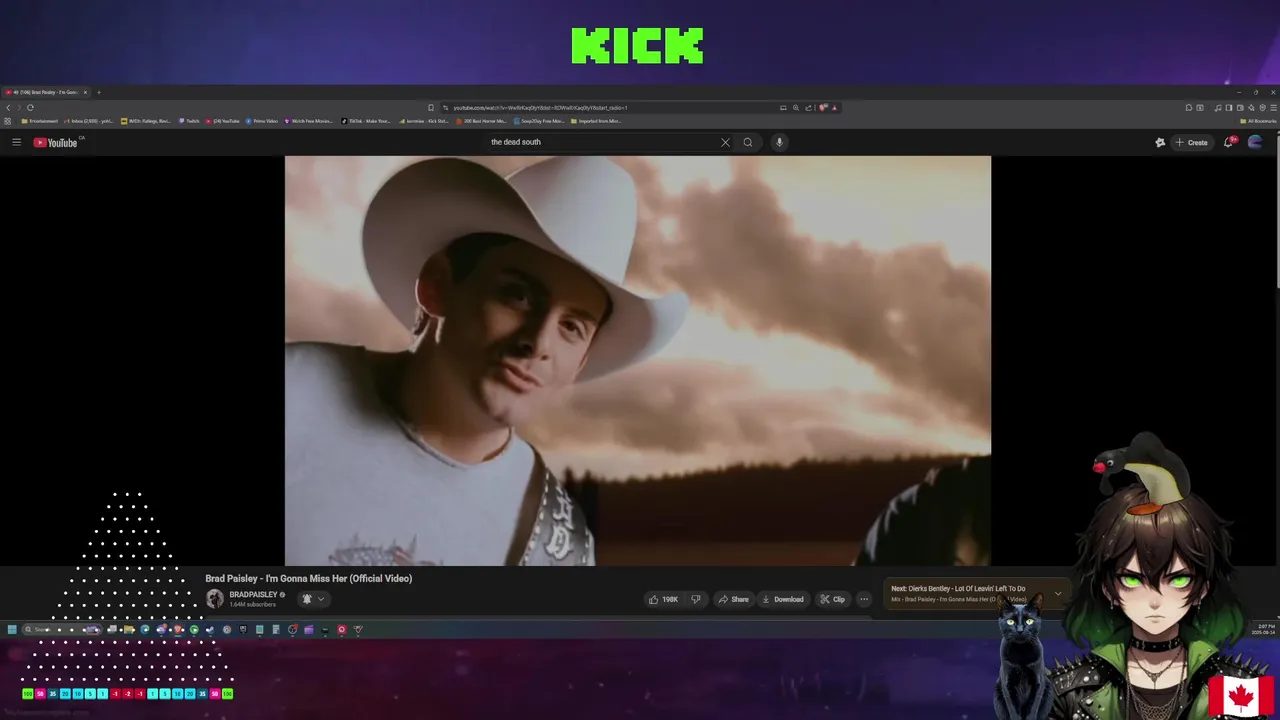The width and height of the screenshot is (1280, 720).
Task: Open the more actions three-dot menu
Action: tap(864, 599)
